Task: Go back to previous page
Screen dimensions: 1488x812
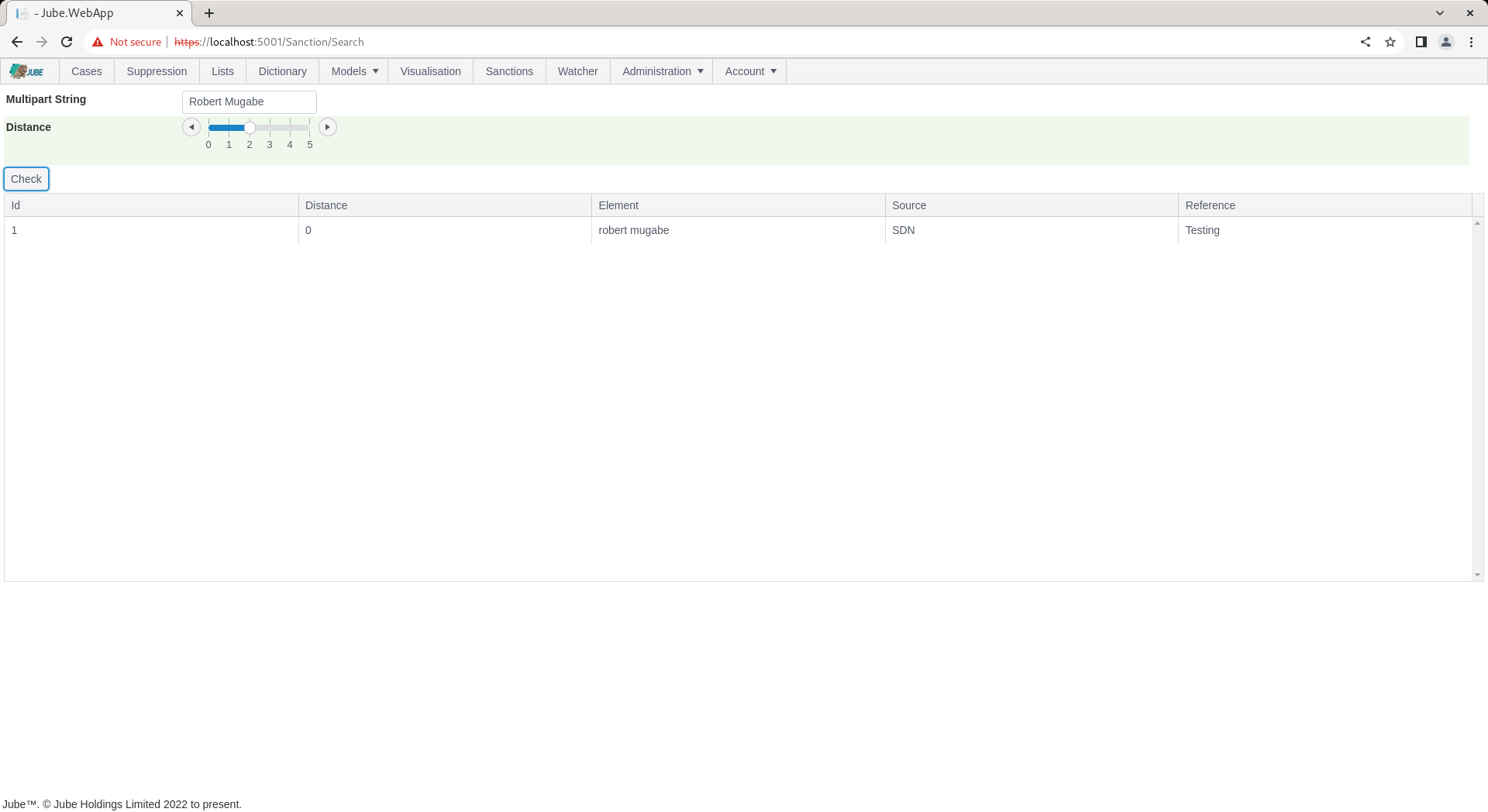Action: tap(17, 42)
